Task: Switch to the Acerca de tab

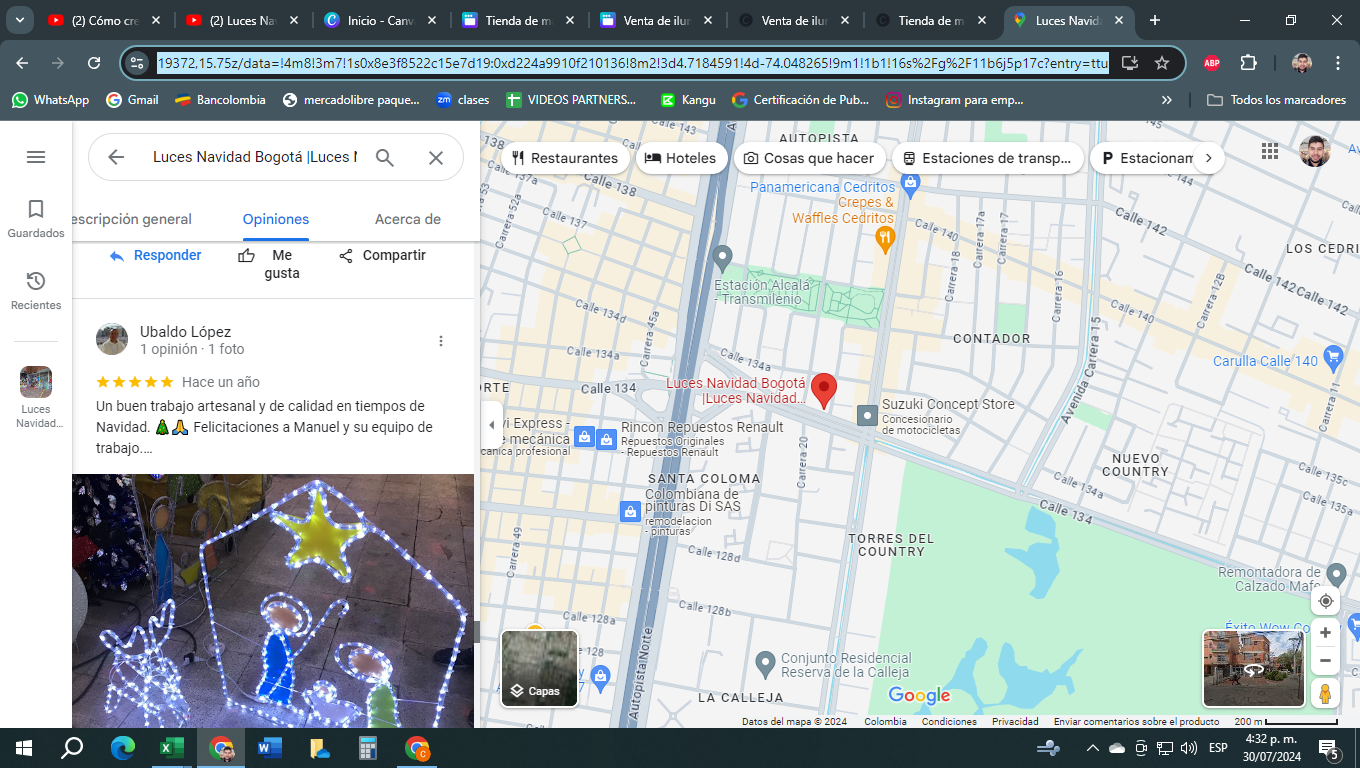Action: pos(408,219)
